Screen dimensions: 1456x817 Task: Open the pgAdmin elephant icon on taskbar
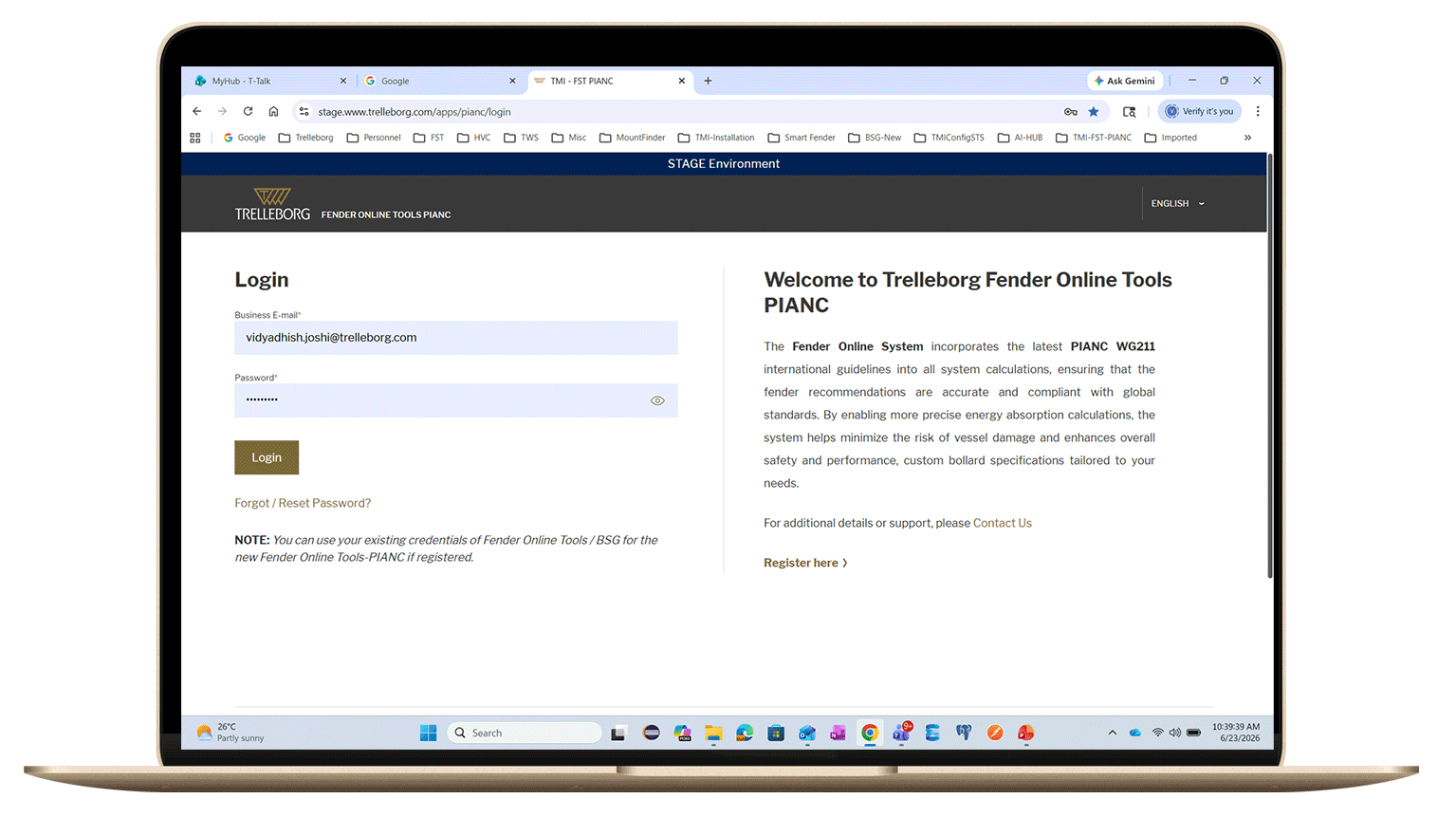(x=964, y=733)
